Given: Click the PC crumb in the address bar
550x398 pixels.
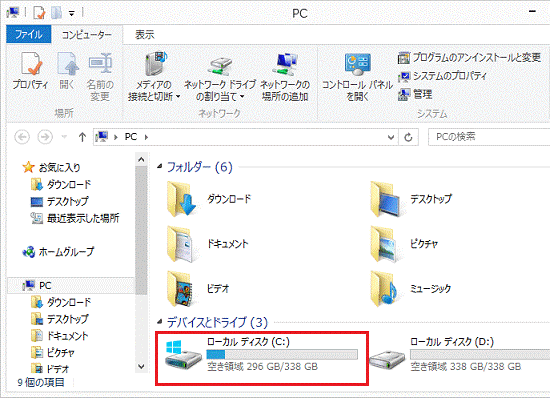Looking at the screenshot, I should tap(131, 137).
